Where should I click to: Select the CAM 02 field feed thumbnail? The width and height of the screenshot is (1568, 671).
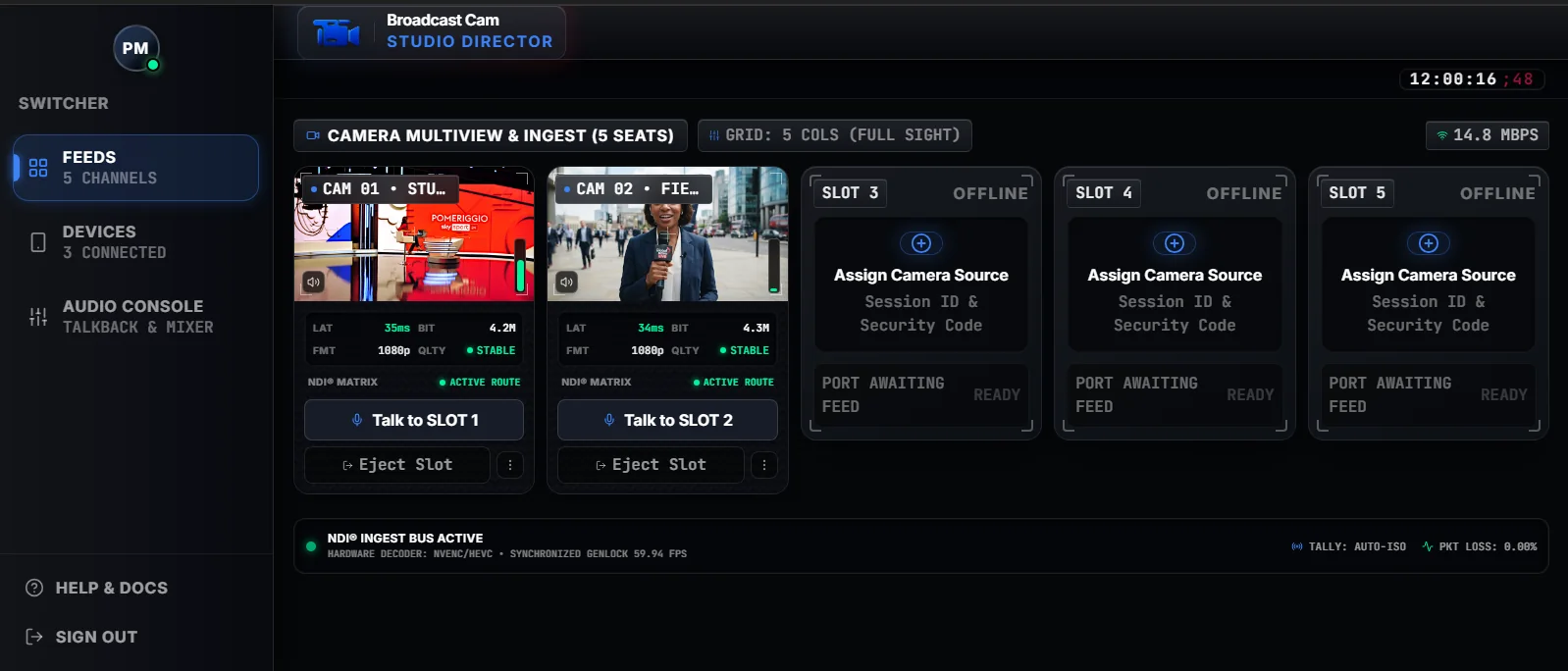[667, 233]
